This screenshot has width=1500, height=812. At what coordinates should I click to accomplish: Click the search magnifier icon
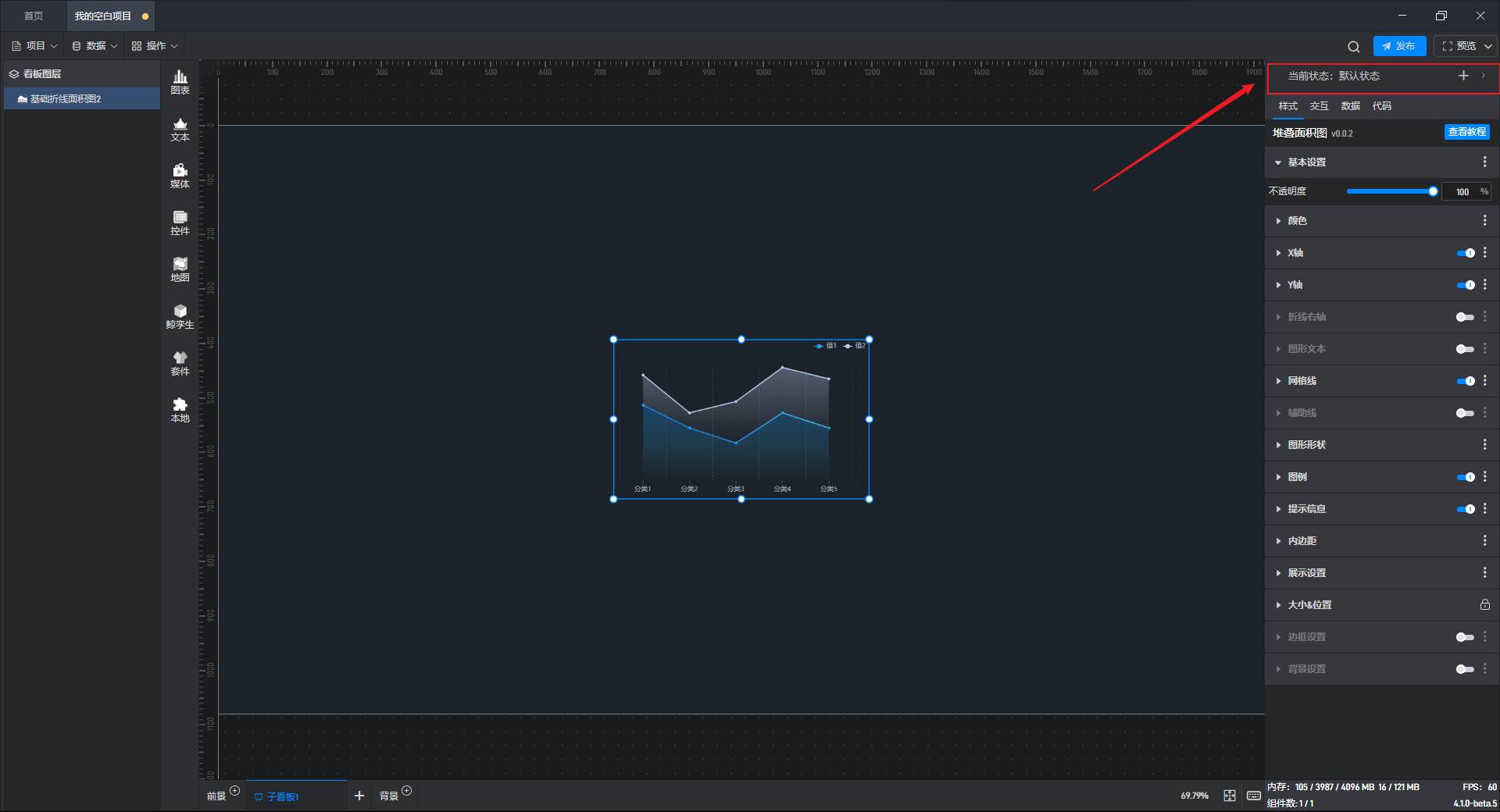[x=1354, y=47]
